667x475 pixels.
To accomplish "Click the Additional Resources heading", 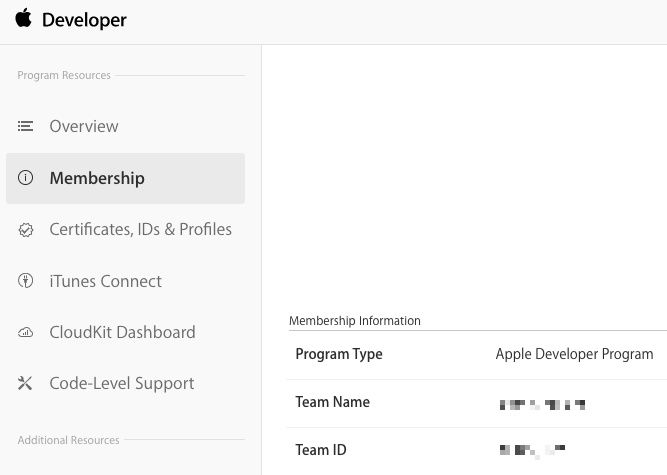I will [x=68, y=440].
